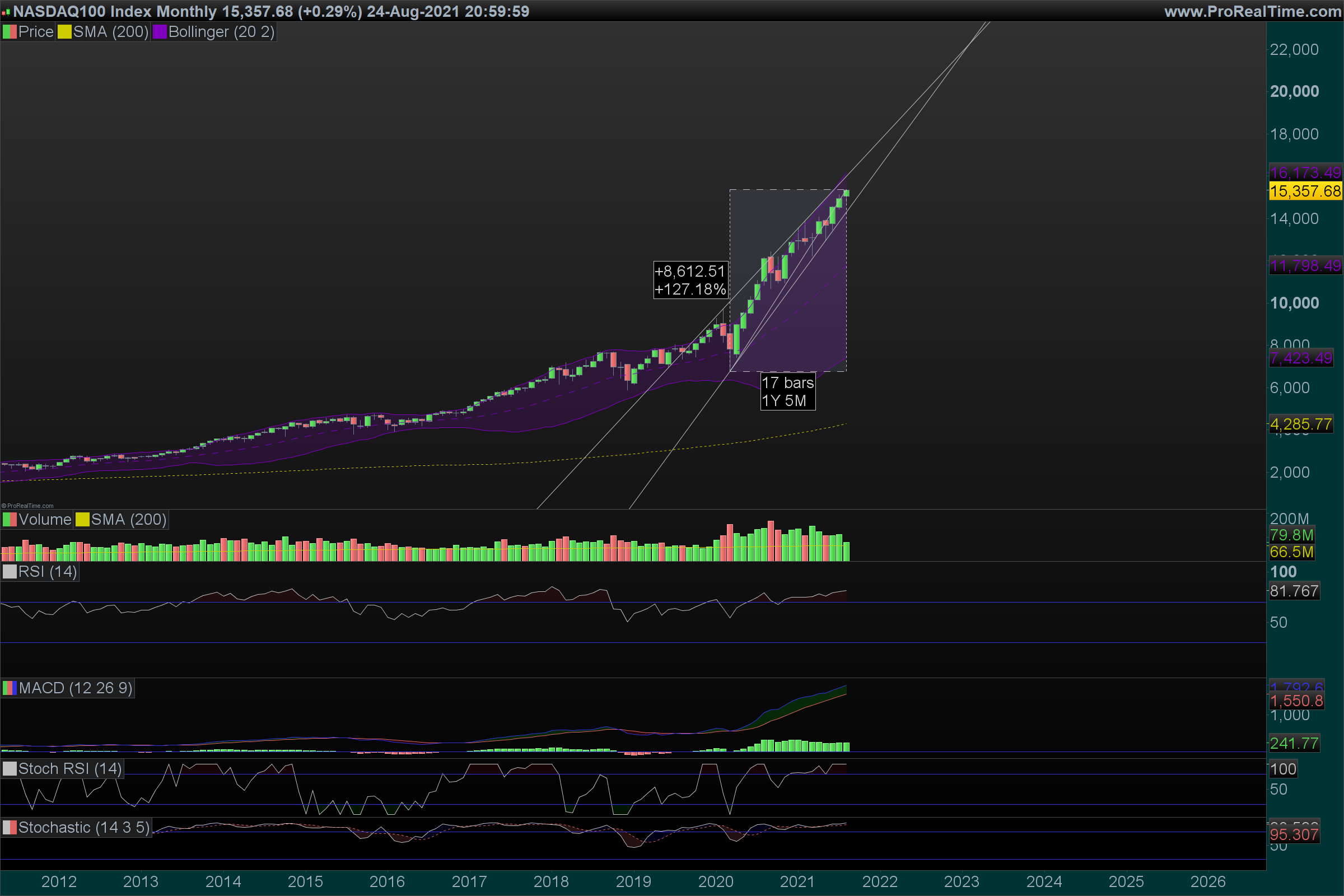1344x896 pixels.
Task: Click the yellow SMA (200) color swatch
Action: point(64,32)
